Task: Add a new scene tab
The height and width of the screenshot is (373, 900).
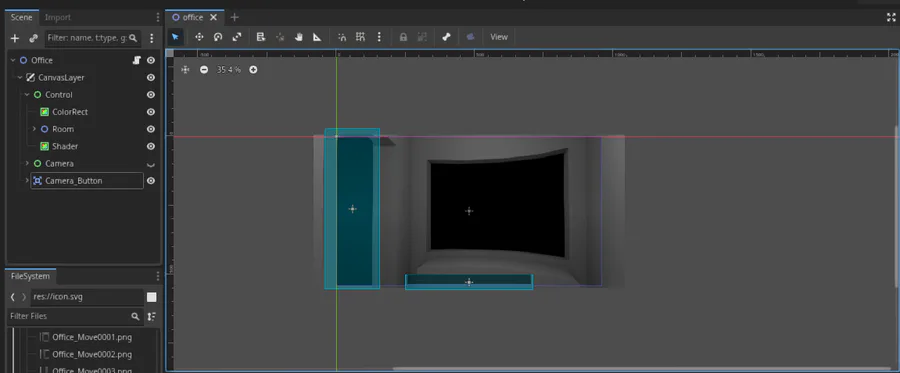Action: 234,18
